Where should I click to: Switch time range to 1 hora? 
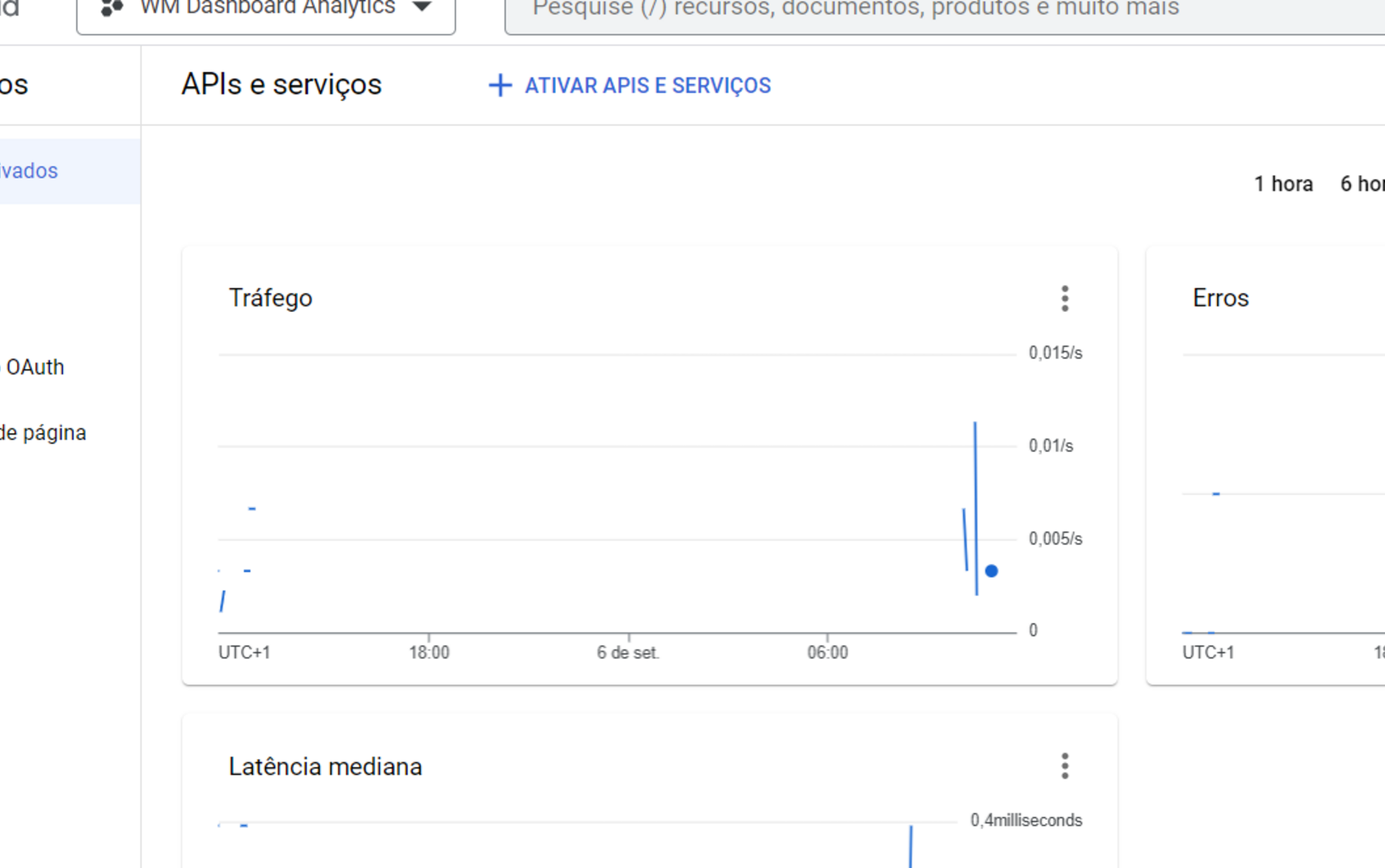(1283, 184)
